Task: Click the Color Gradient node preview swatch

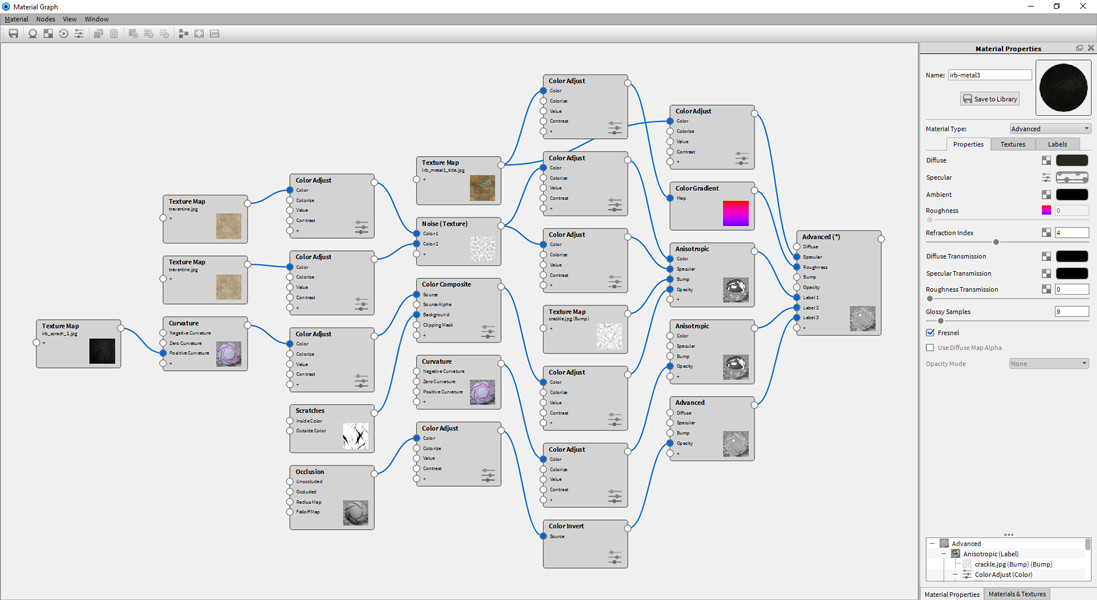Action: coord(735,213)
